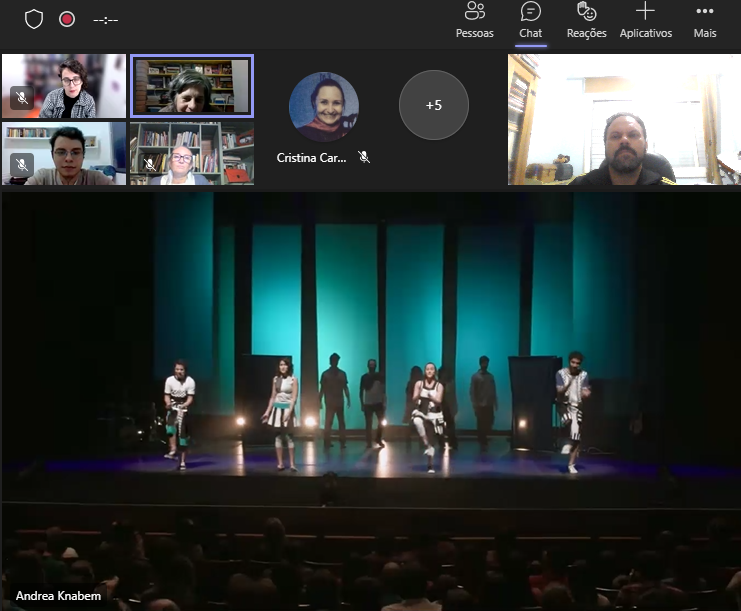Click the shared stage performance video
The height and width of the screenshot is (611, 741).
click(x=371, y=401)
